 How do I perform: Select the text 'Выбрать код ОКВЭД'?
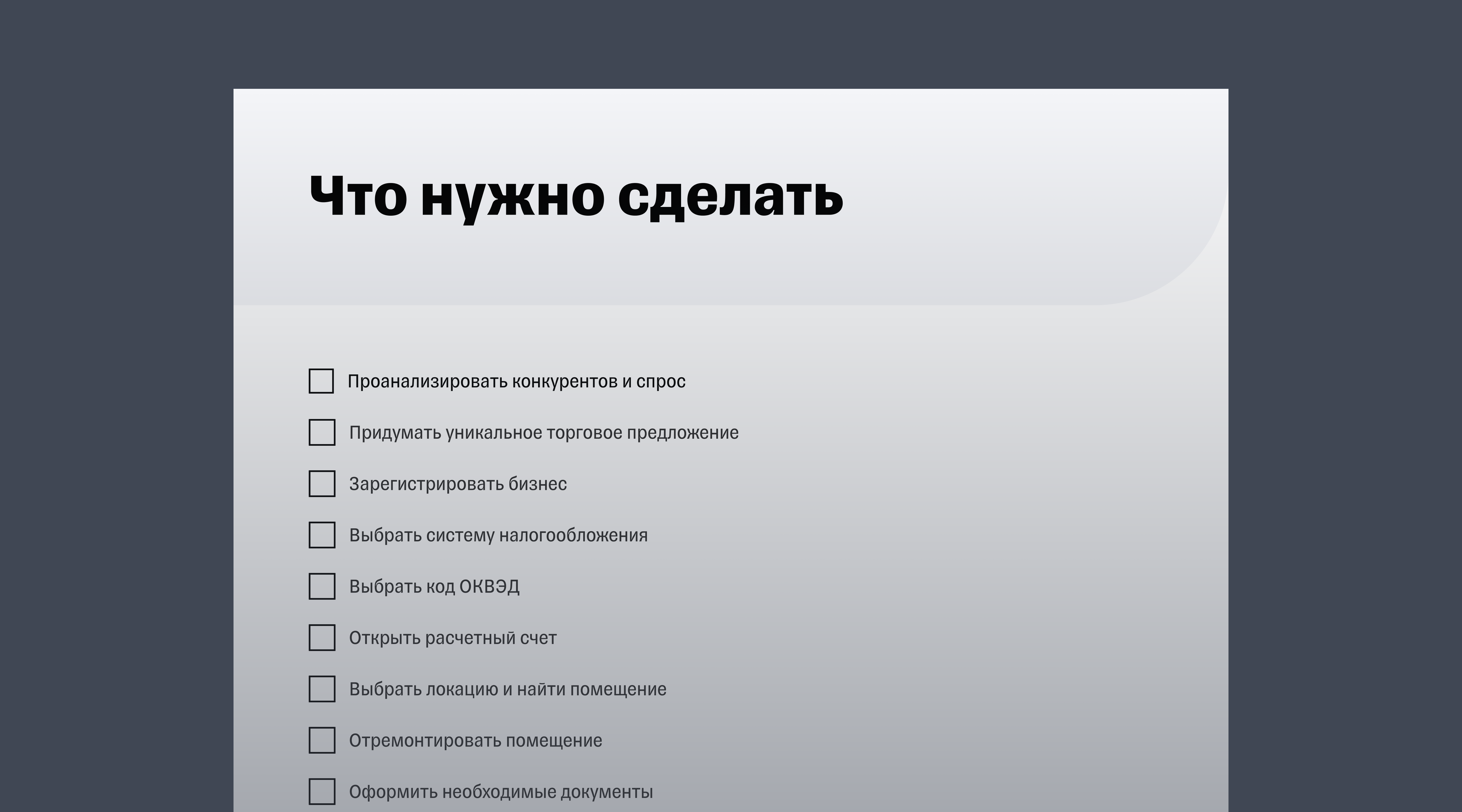coord(436,586)
